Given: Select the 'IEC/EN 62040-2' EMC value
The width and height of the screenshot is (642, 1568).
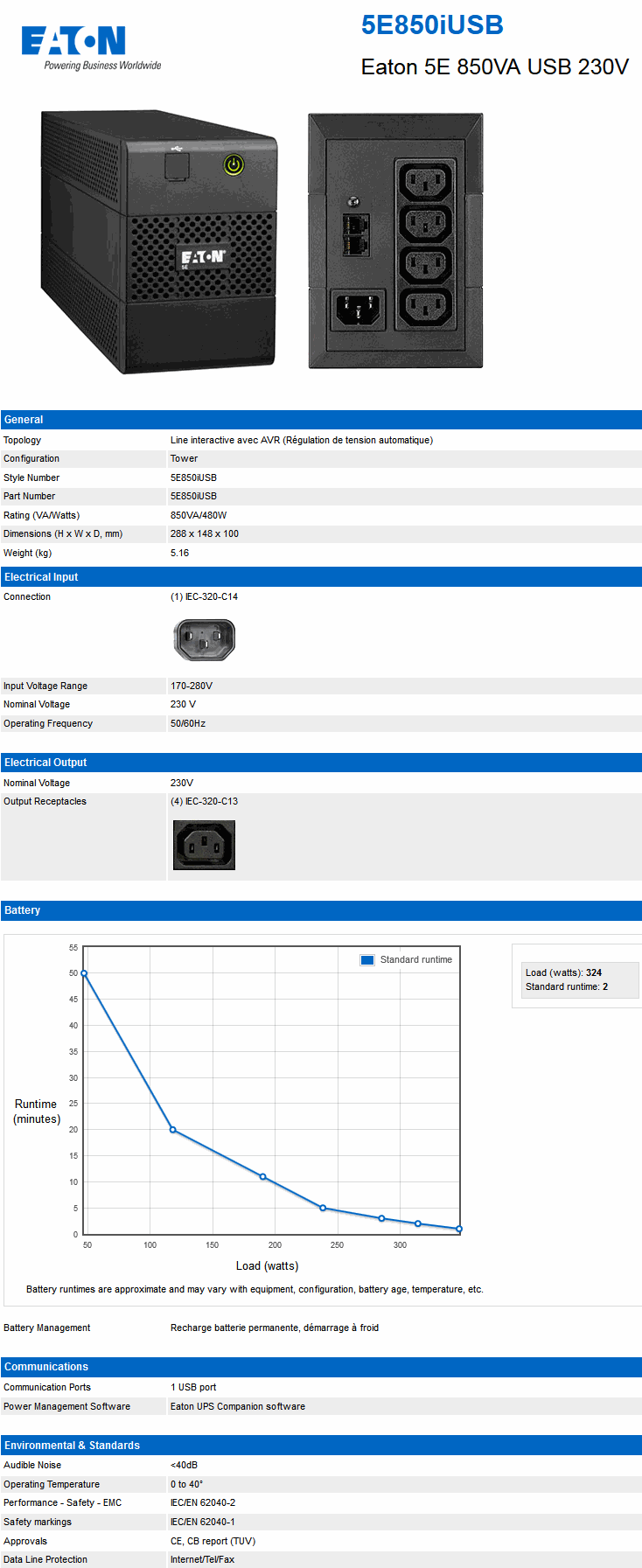Looking at the screenshot, I should pyautogui.click(x=203, y=1502).
